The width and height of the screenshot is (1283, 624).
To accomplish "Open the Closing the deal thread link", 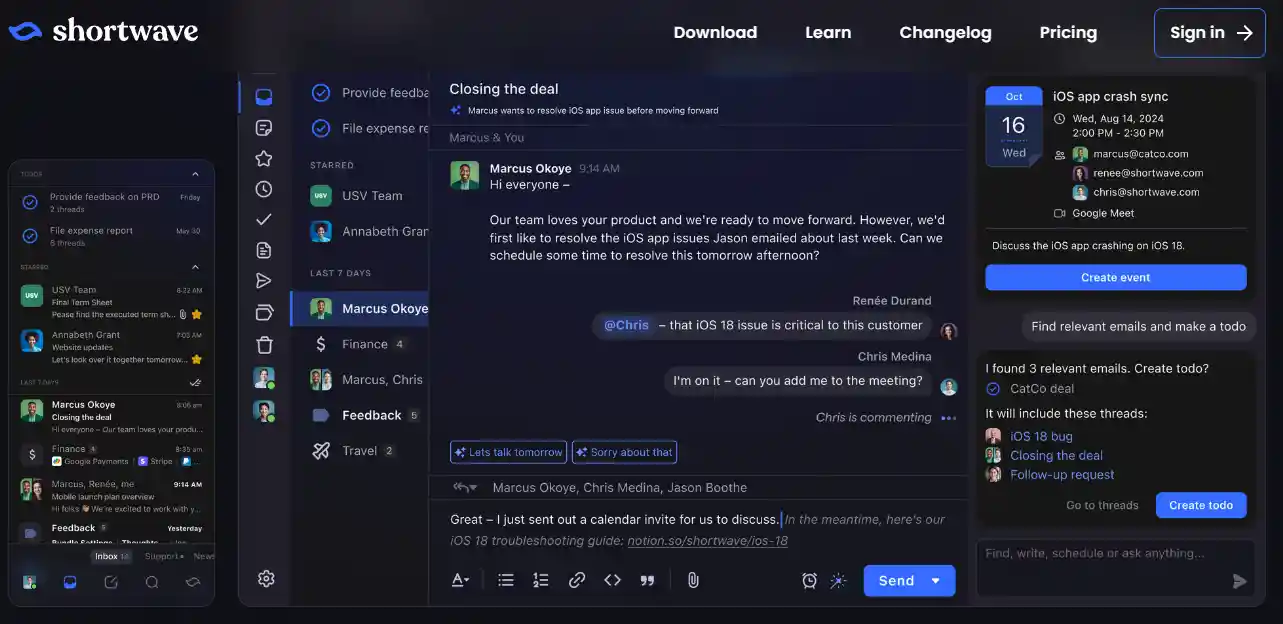I will [1056, 455].
